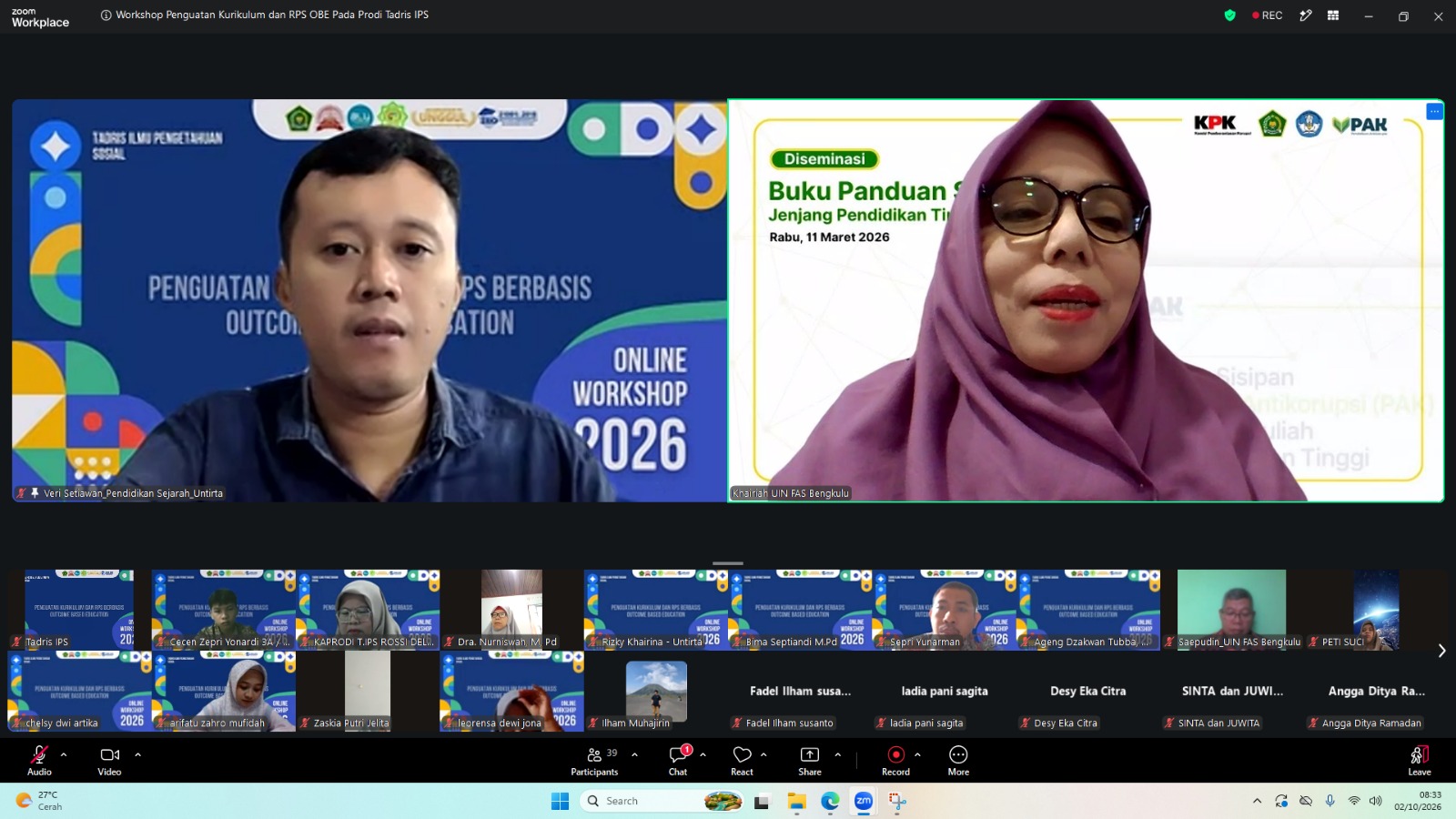Show next page of participant thumbnails
Viewport: 1456px width, 819px height.
(x=1441, y=651)
